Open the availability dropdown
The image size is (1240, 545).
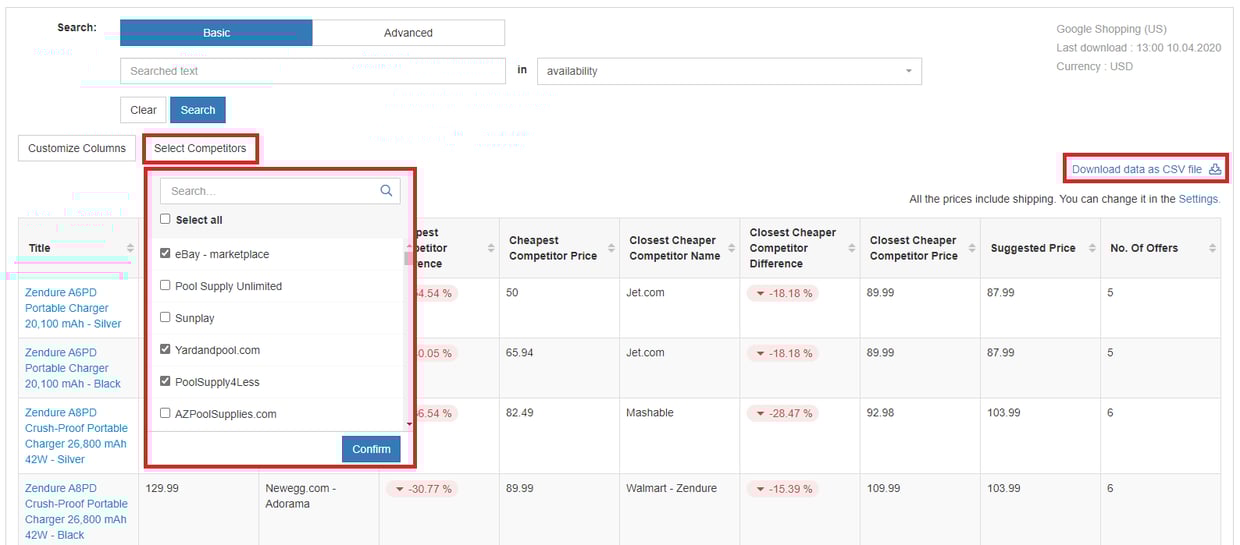(729, 71)
